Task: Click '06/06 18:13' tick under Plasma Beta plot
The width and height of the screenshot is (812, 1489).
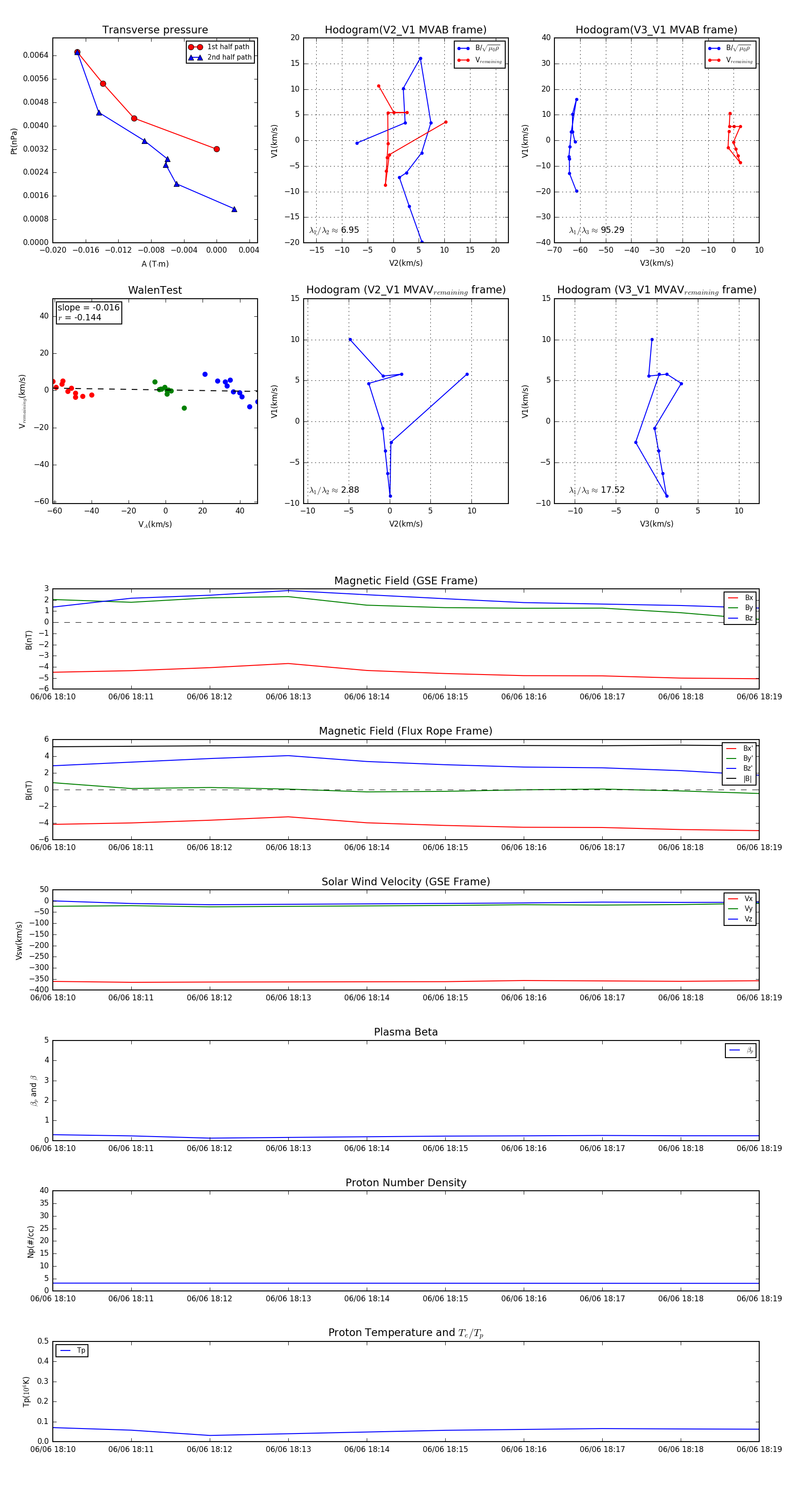Action: [x=288, y=1148]
